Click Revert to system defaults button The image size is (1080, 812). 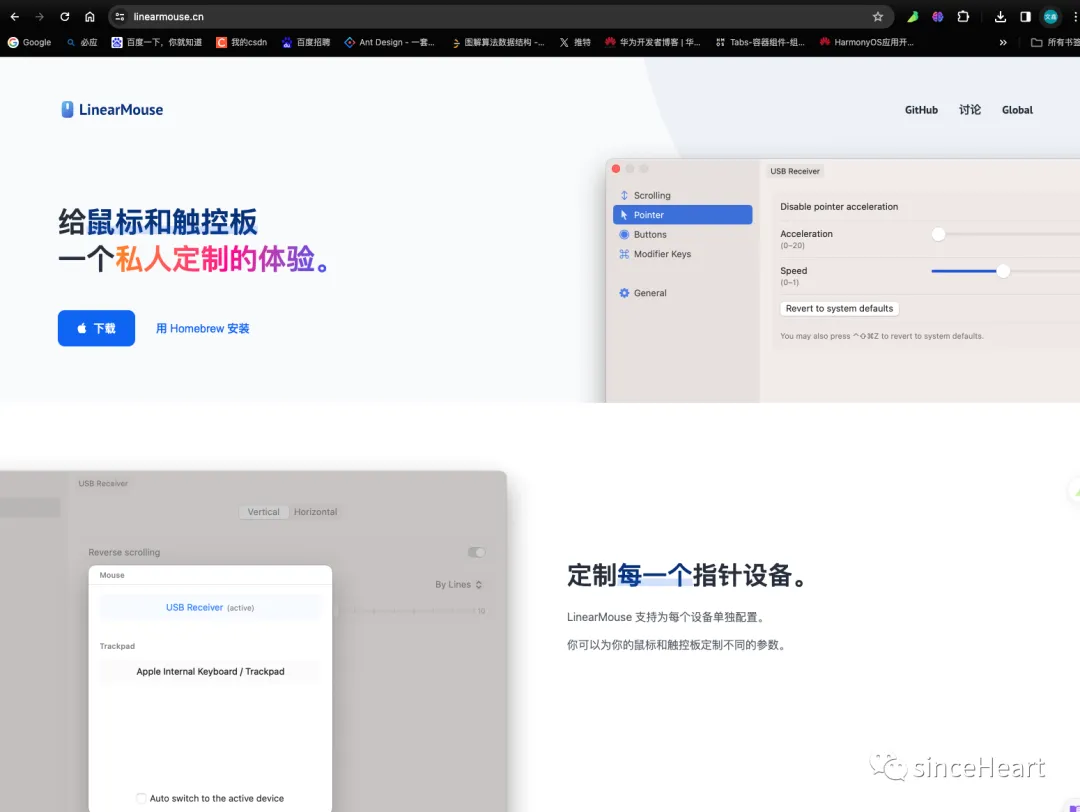click(839, 309)
